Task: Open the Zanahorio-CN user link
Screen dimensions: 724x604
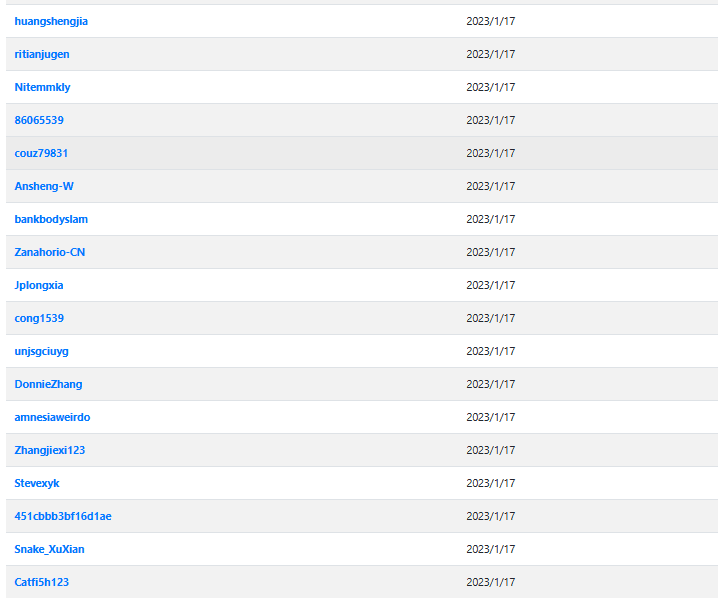Action: 50,252
